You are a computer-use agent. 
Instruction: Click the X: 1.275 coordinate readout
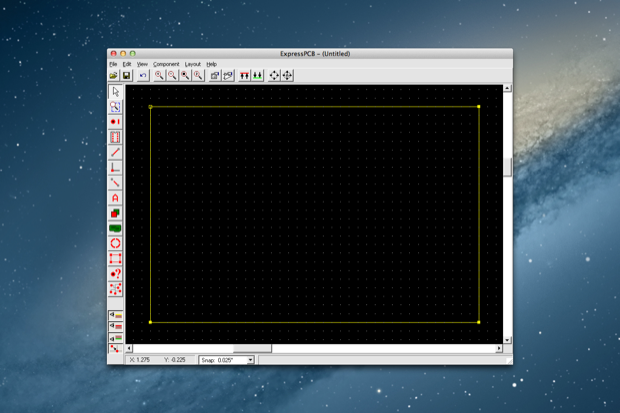coord(140,360)
